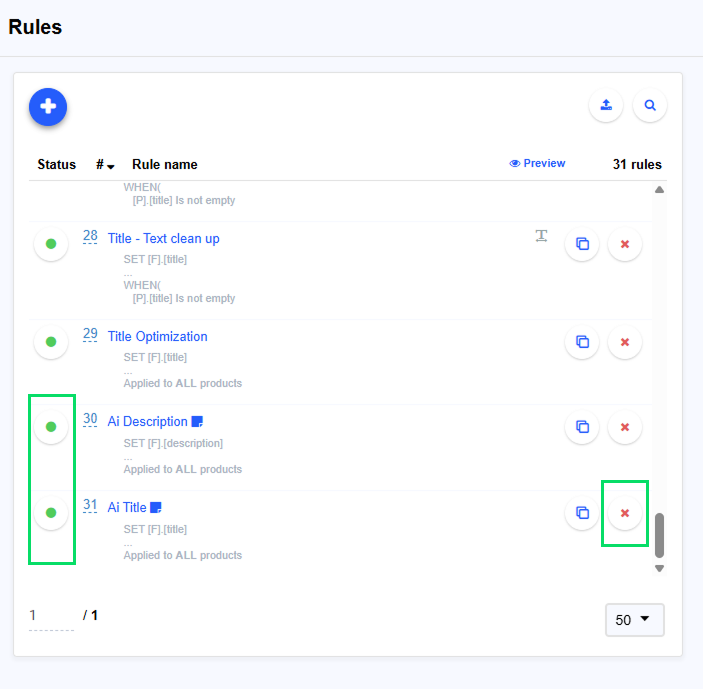
Task: Open the Ai Title rule link
Action: point(127,507)
